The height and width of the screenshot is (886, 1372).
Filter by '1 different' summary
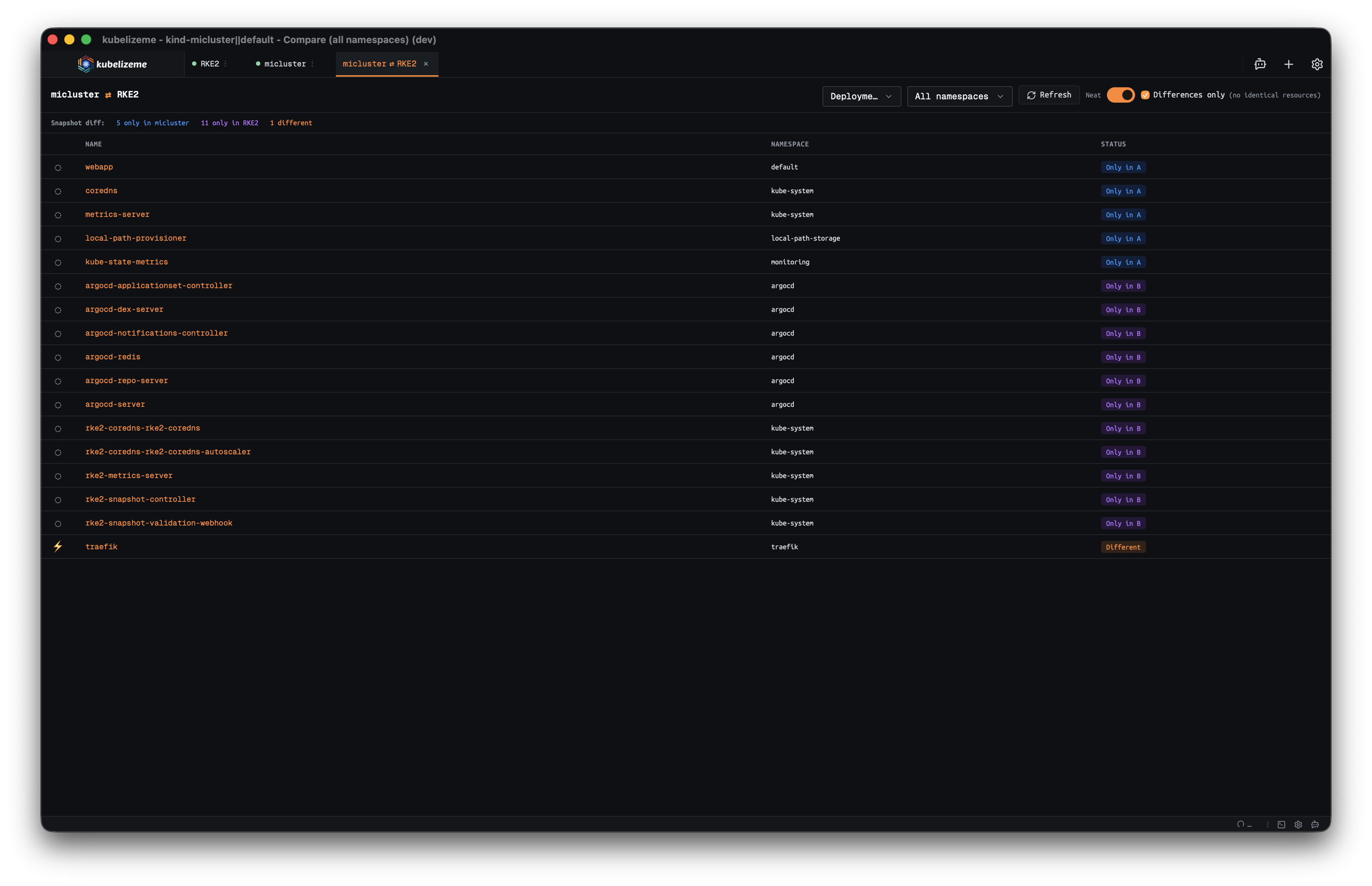click(291, 123)
